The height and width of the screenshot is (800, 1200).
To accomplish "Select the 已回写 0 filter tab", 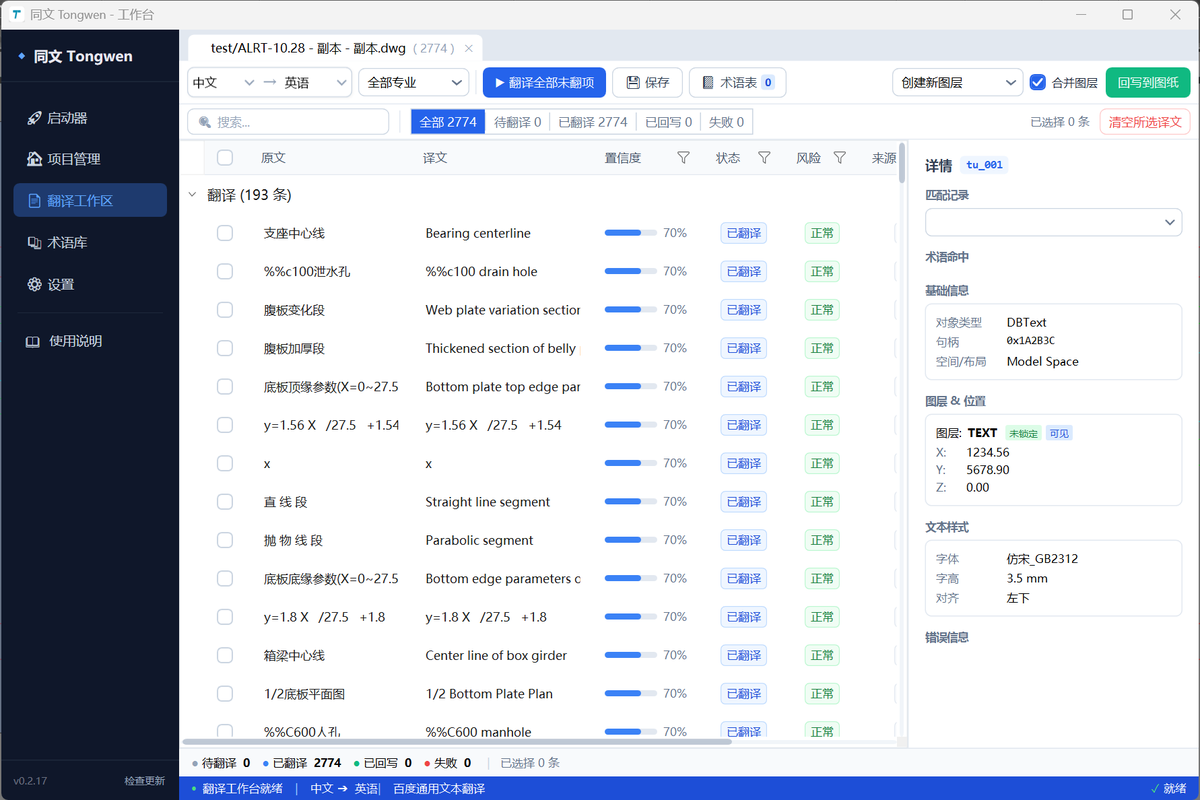I will [x=669, y=122].
